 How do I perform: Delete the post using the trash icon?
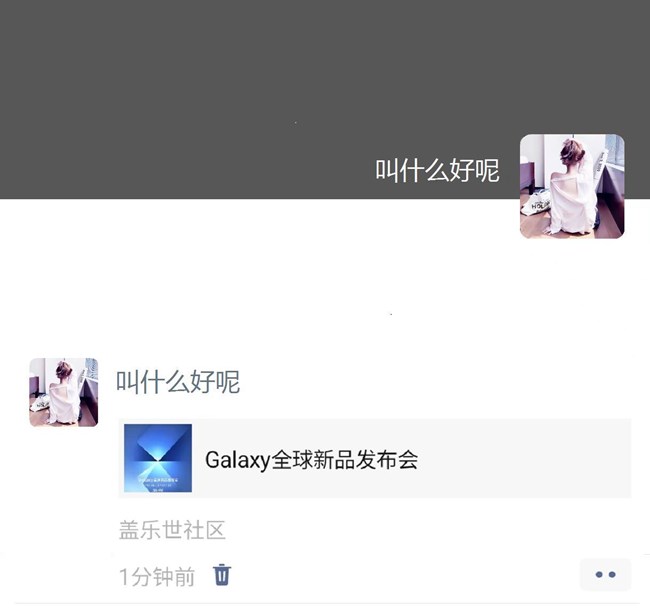coord(222,575)
